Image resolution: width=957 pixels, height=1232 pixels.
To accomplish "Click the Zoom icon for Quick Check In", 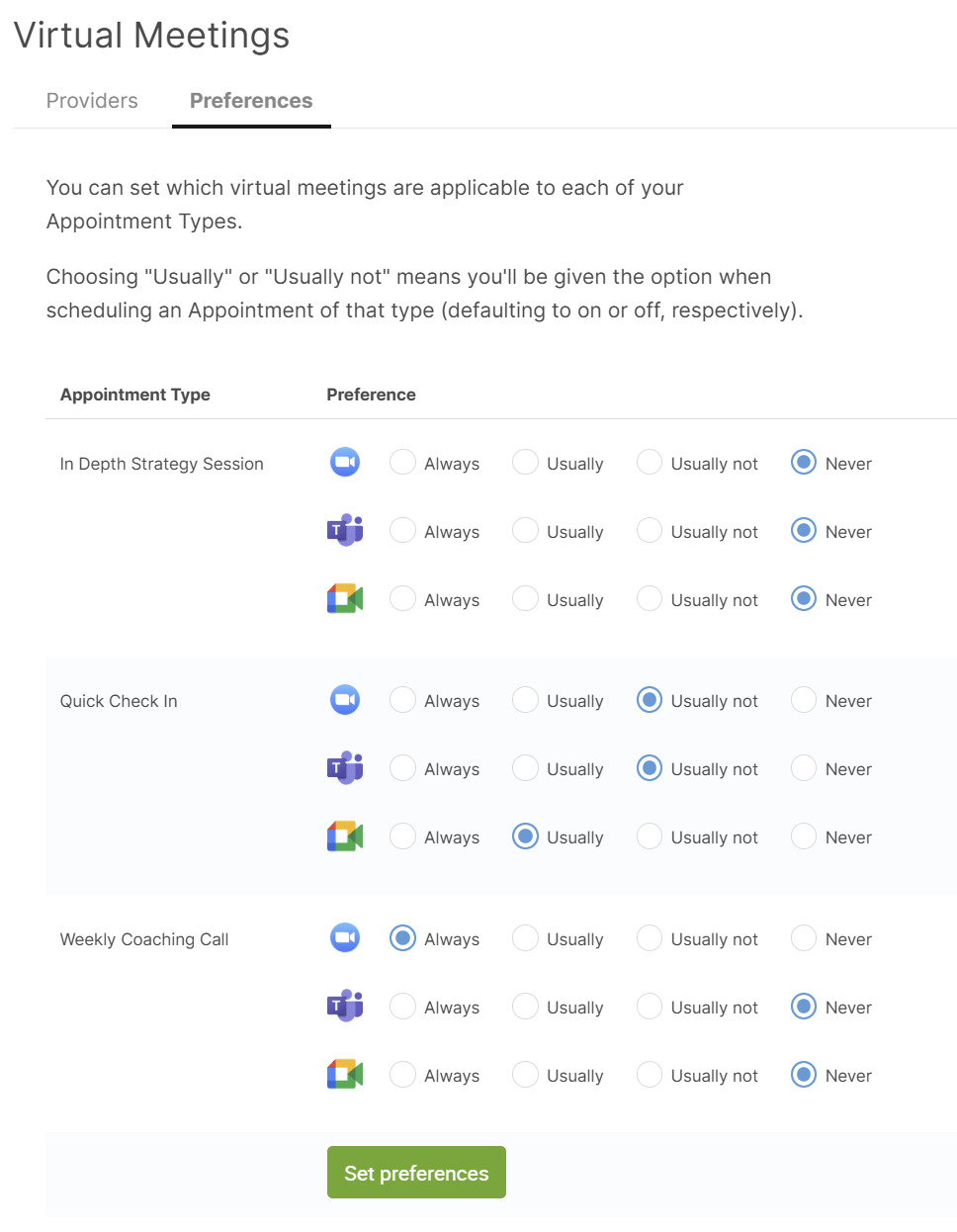I will click(x=344, y=699).
